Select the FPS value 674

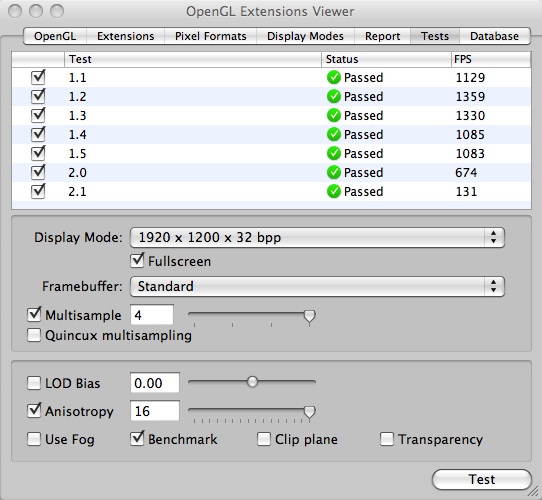coord(466,173)
